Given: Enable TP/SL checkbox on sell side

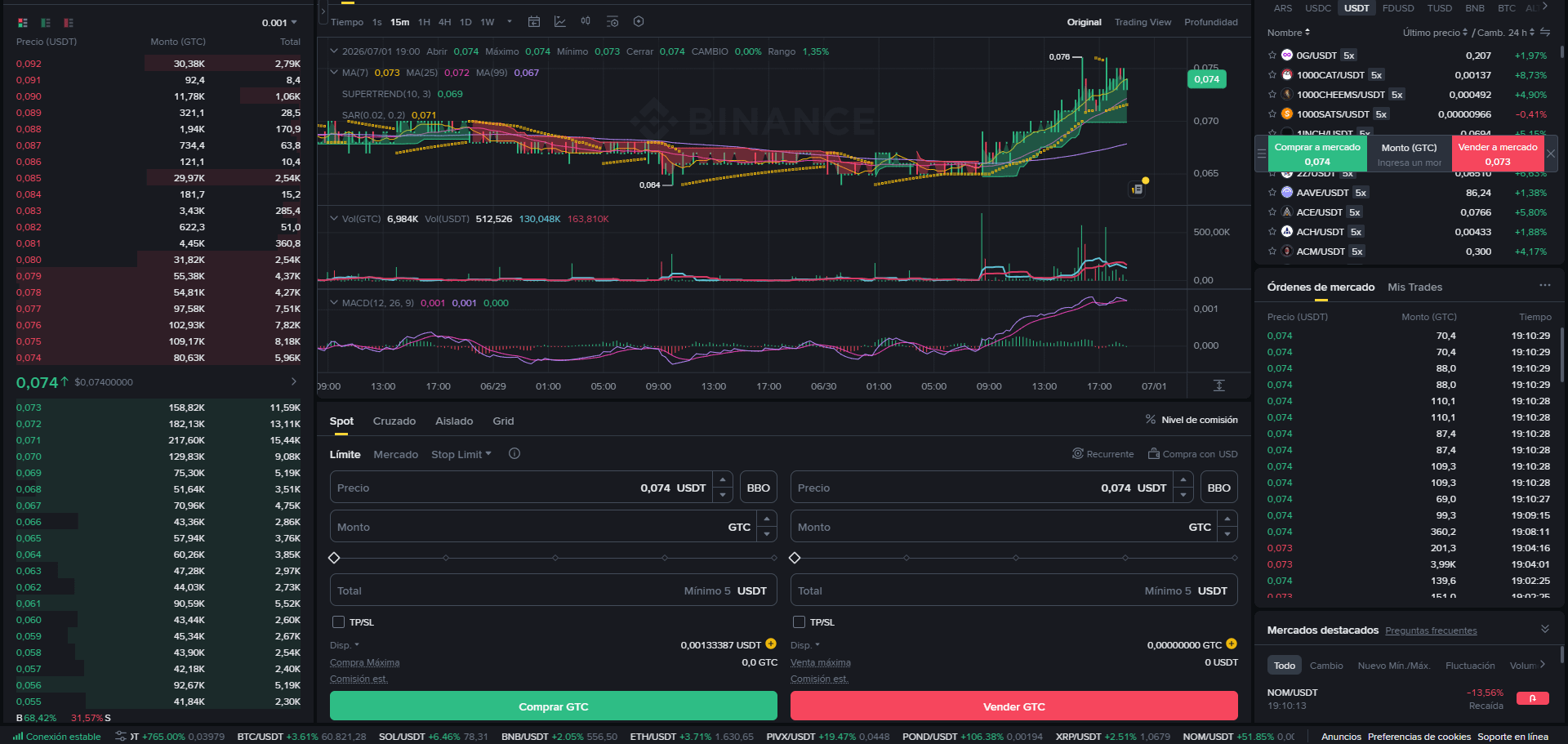Looking at the screenshot, I should click(799, 622).
